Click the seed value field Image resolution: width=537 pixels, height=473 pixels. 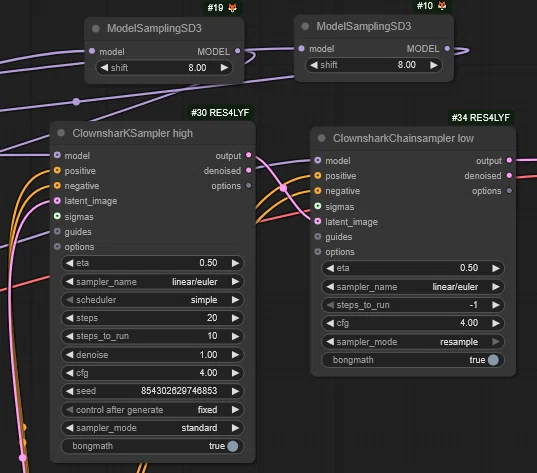click(152, 391)
